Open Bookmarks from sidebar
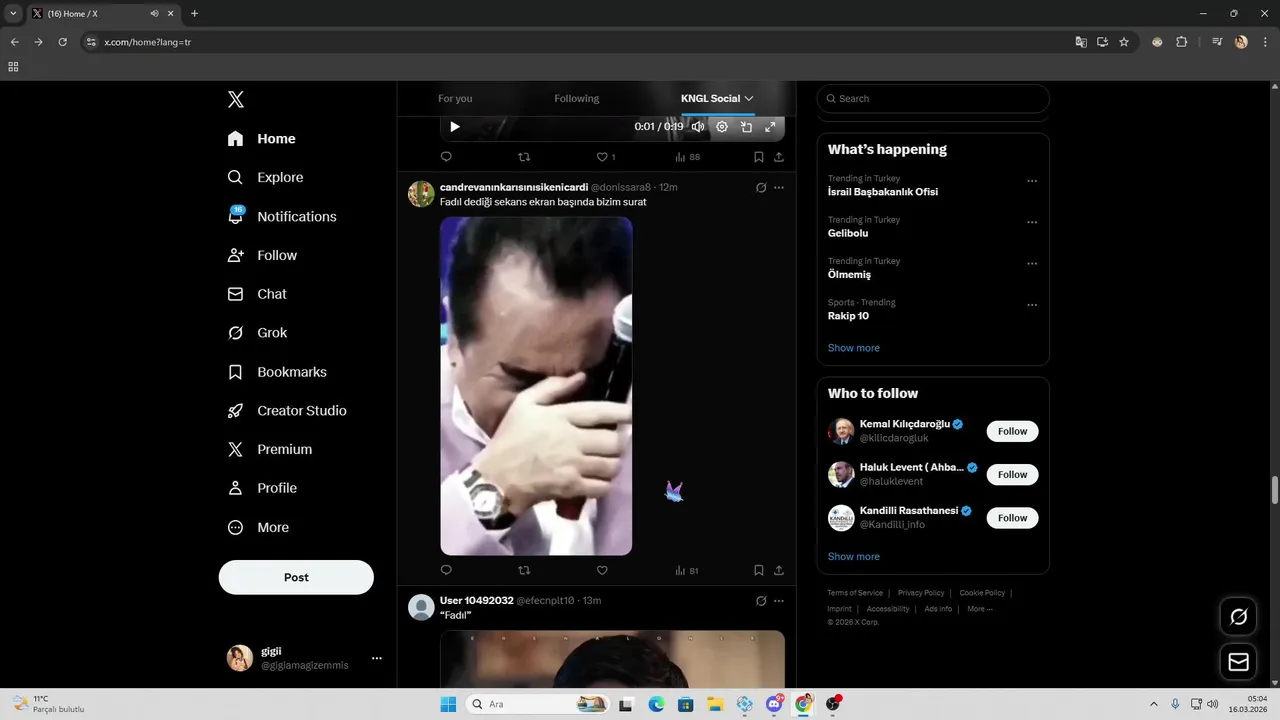The width and height of the screenshot is (1280, 720). 277,372
